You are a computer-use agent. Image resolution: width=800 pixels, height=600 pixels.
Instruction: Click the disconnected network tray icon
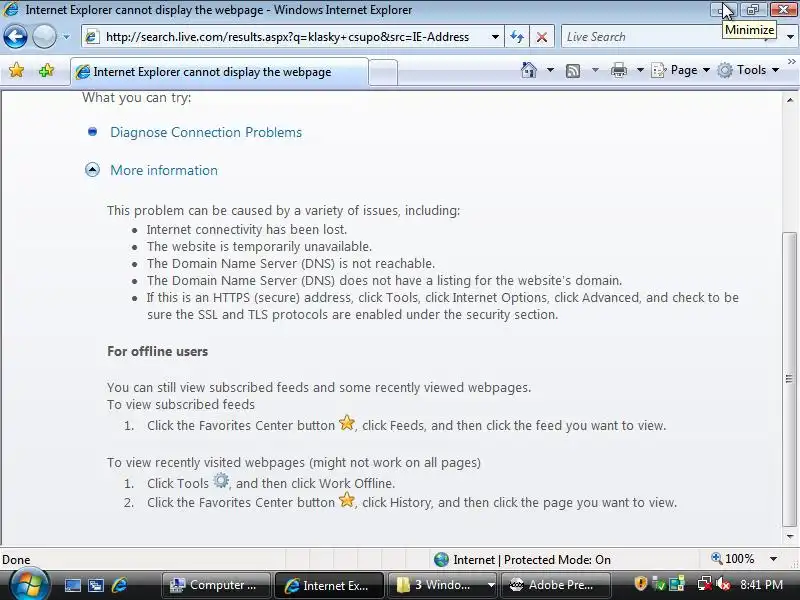click(x=705, y=584)
